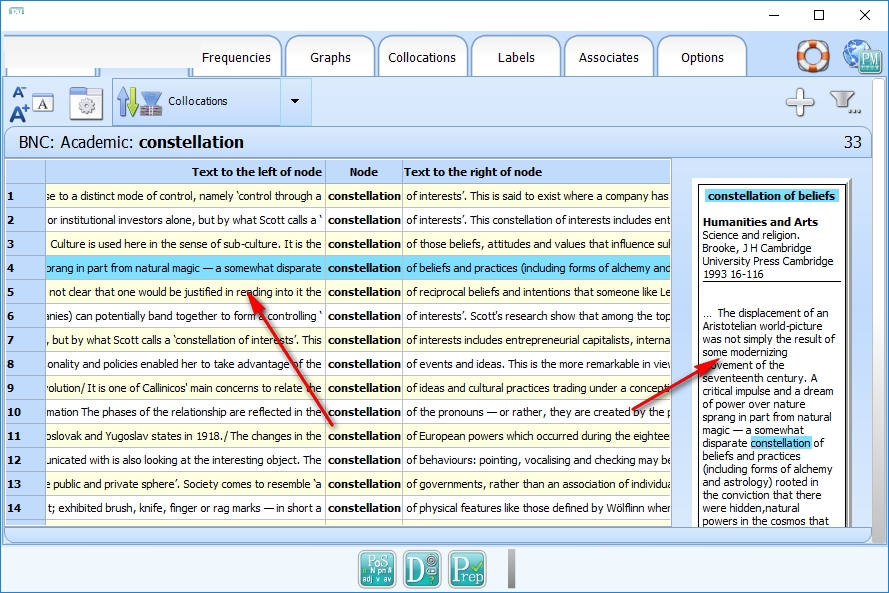Switch to the Frequencies tab
Screen dimensions: 889x593
[236, 58]
